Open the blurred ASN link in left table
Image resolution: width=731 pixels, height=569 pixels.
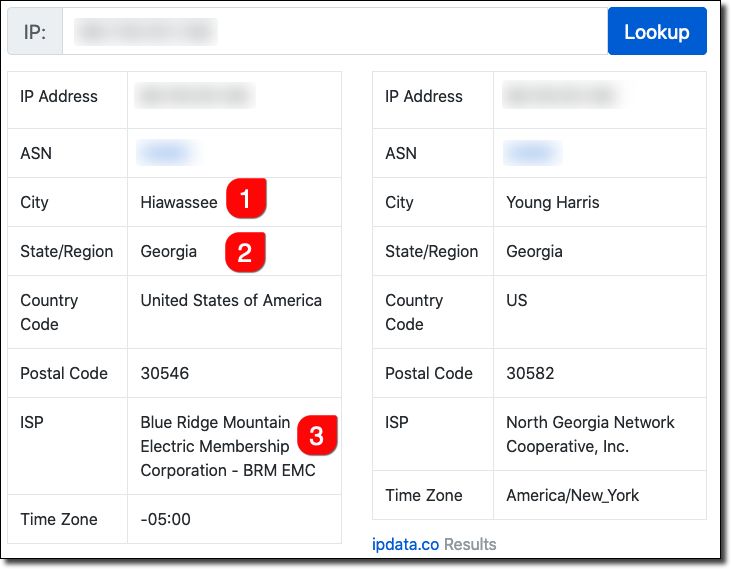(x=165, y=153)
